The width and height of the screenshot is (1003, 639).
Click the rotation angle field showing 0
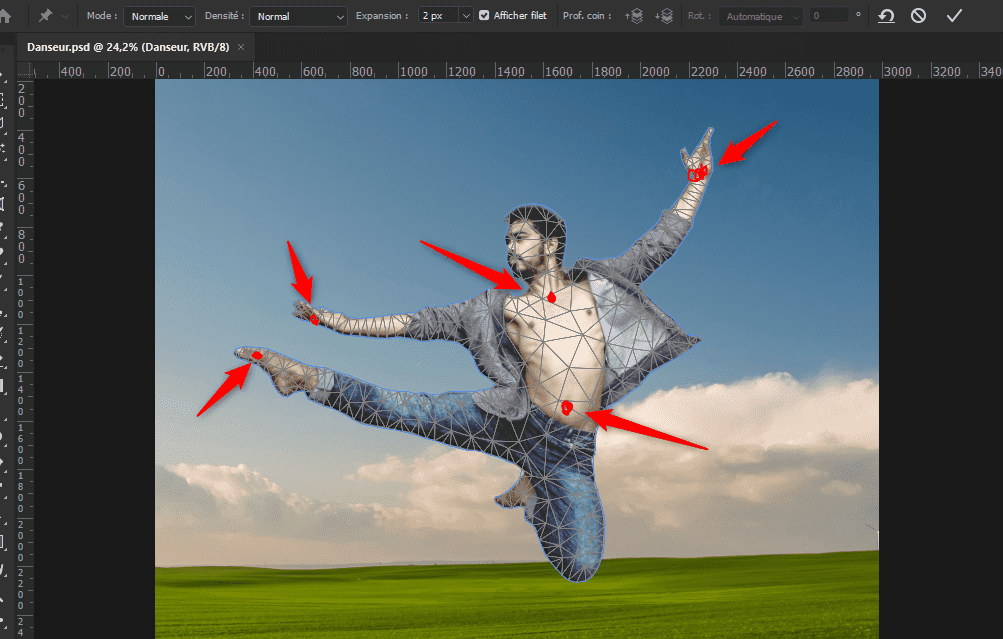[x=830, y=16]
